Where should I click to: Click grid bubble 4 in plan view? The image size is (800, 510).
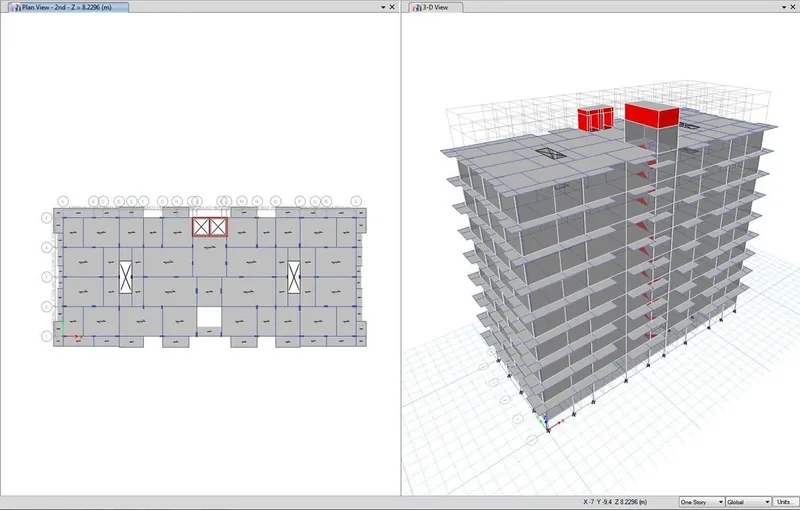[46, 247]
